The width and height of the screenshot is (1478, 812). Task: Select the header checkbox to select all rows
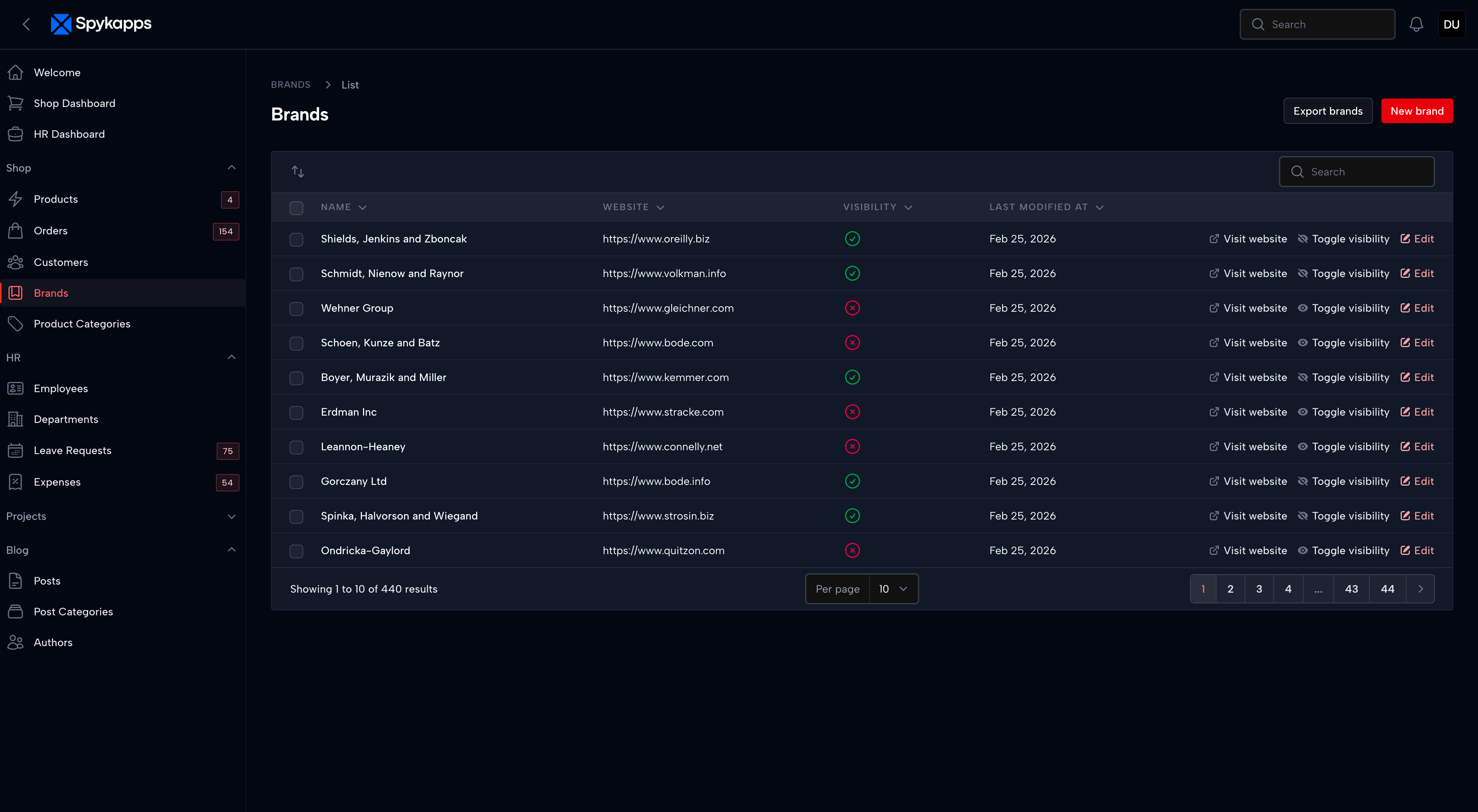tap(297, 208)
